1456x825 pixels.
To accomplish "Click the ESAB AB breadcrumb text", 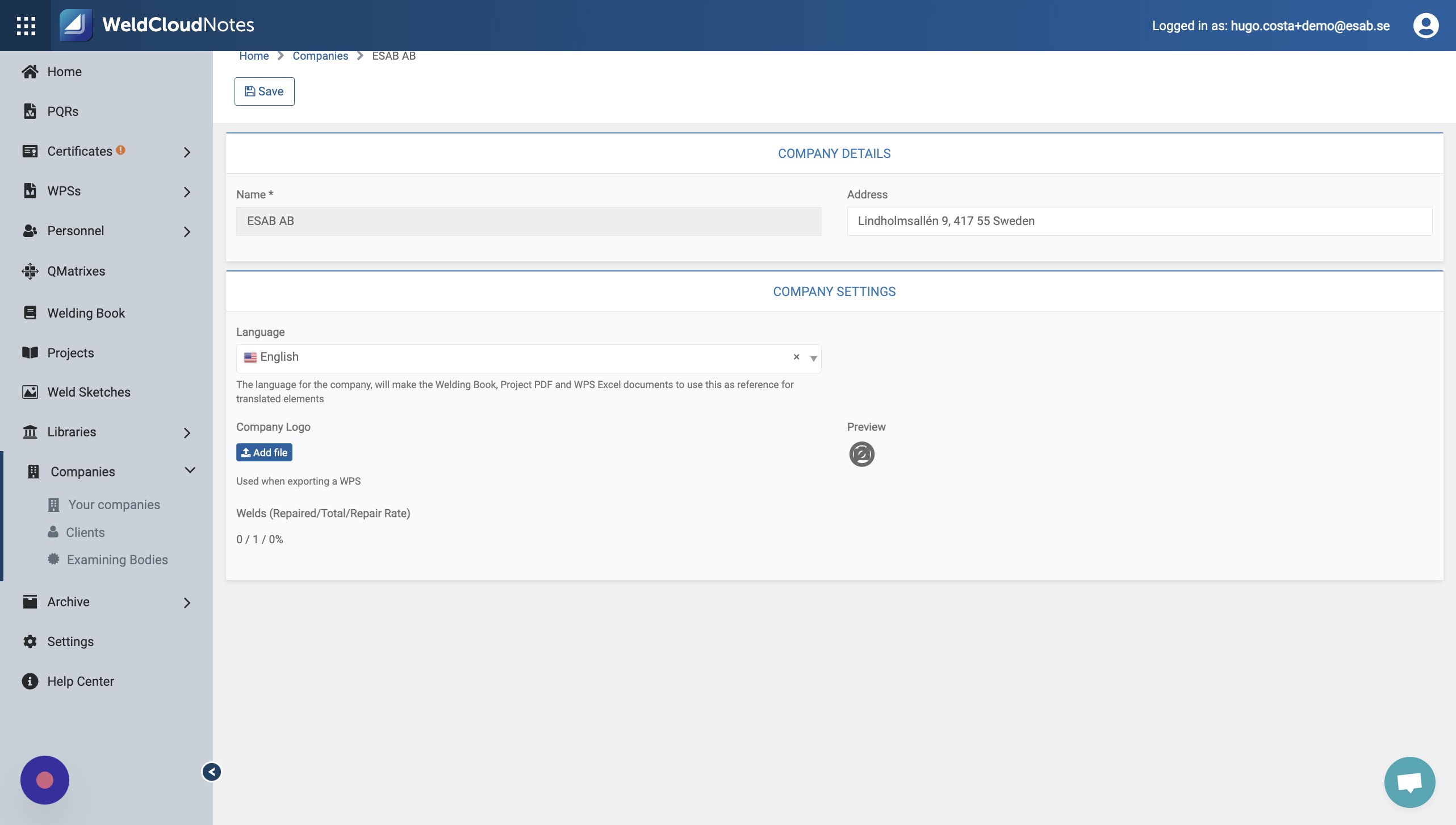I will pos(394,56).
